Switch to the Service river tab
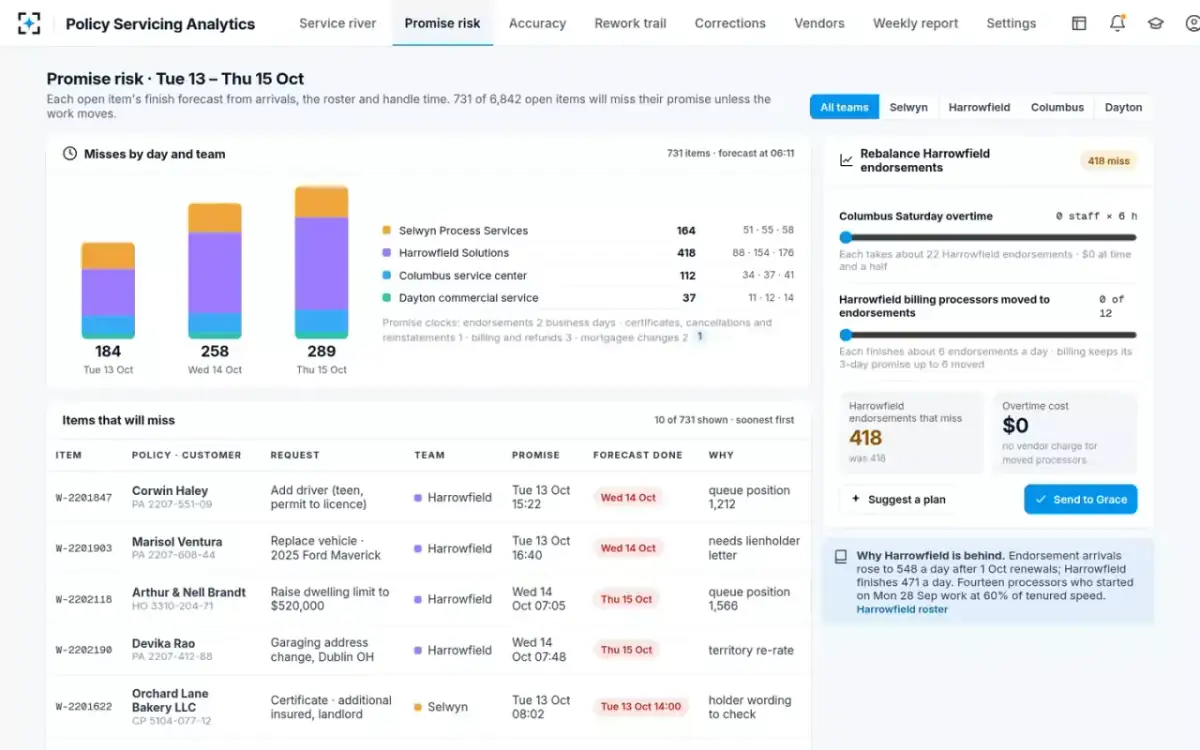The image size is (1200, 750). [x=338, y=23]
